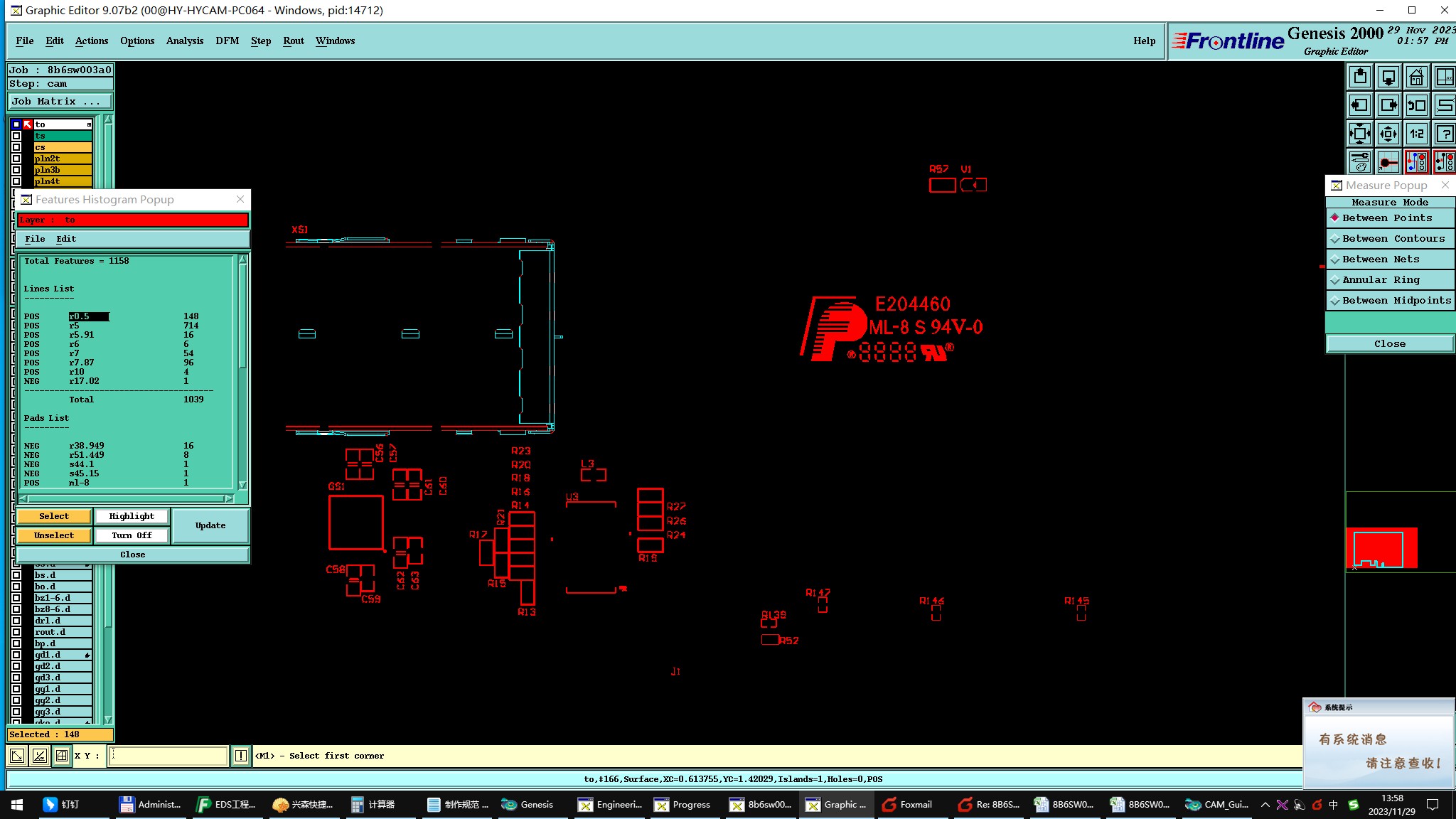Click the Home view icon

[x=1416, y=77]
